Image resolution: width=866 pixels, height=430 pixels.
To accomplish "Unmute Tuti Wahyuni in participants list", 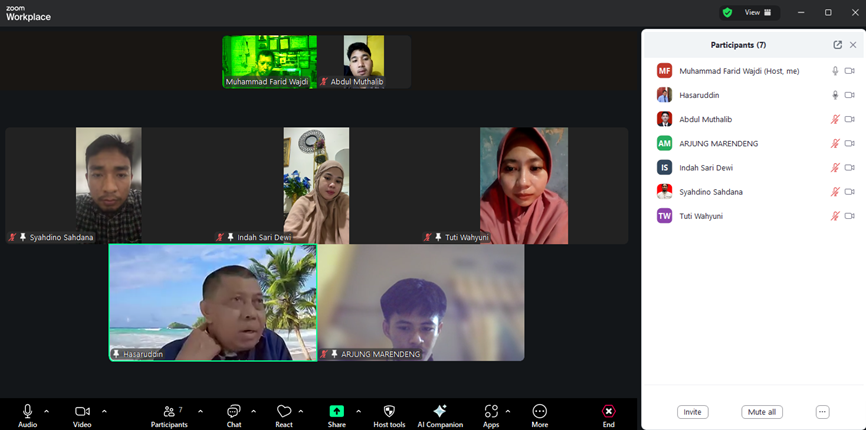I will click(836, 216).
